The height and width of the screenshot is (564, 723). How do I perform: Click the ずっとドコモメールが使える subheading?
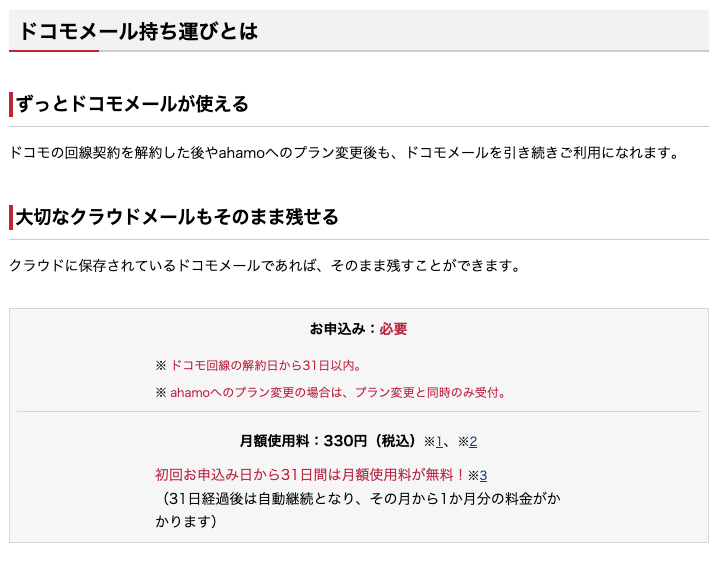132,104
